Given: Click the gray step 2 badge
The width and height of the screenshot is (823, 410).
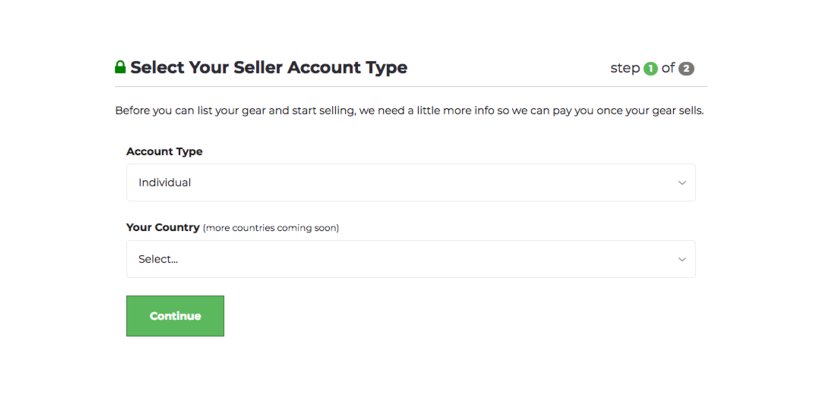Looking at the screenshot, I should (x=686, y=69).
